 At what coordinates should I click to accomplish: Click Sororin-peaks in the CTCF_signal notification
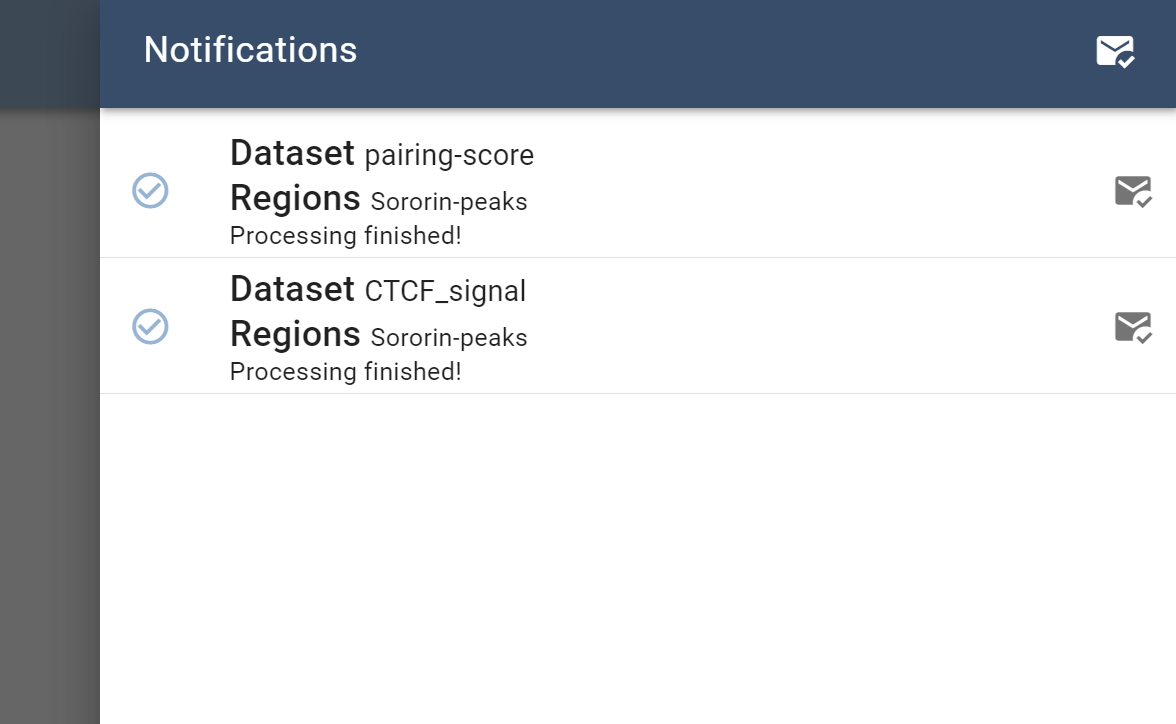[448, 338]
